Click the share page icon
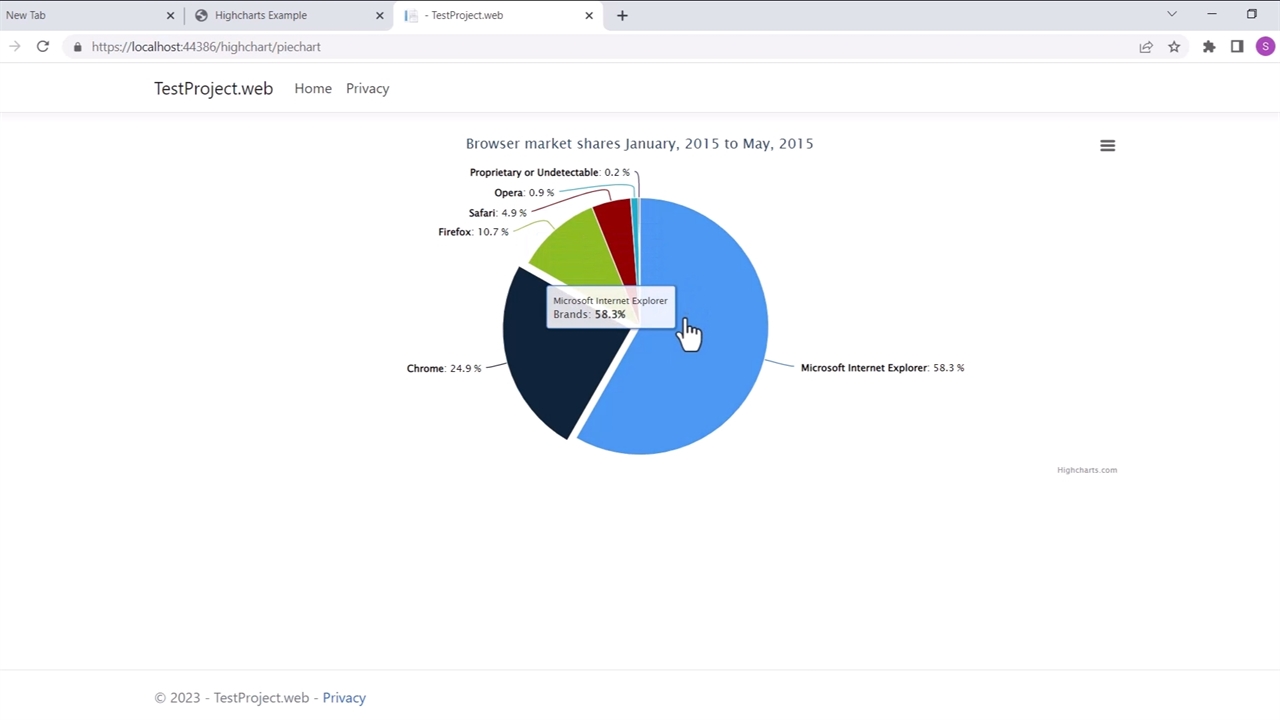Screen dimensions: 1280x720 (x=1146, y=47)
